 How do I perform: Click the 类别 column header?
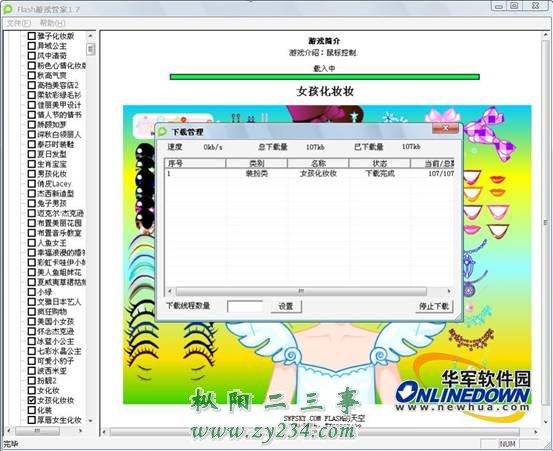pos(256,163)
